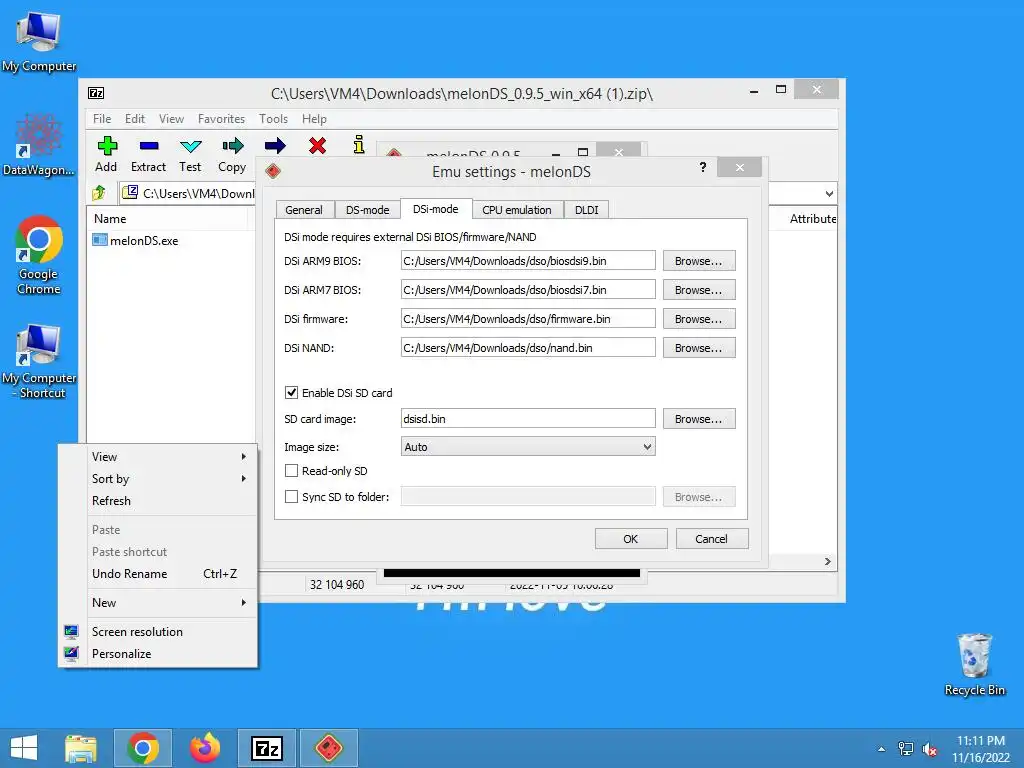Browse for DSi NAND file
1024x768 pixels.
click(699, 347)
